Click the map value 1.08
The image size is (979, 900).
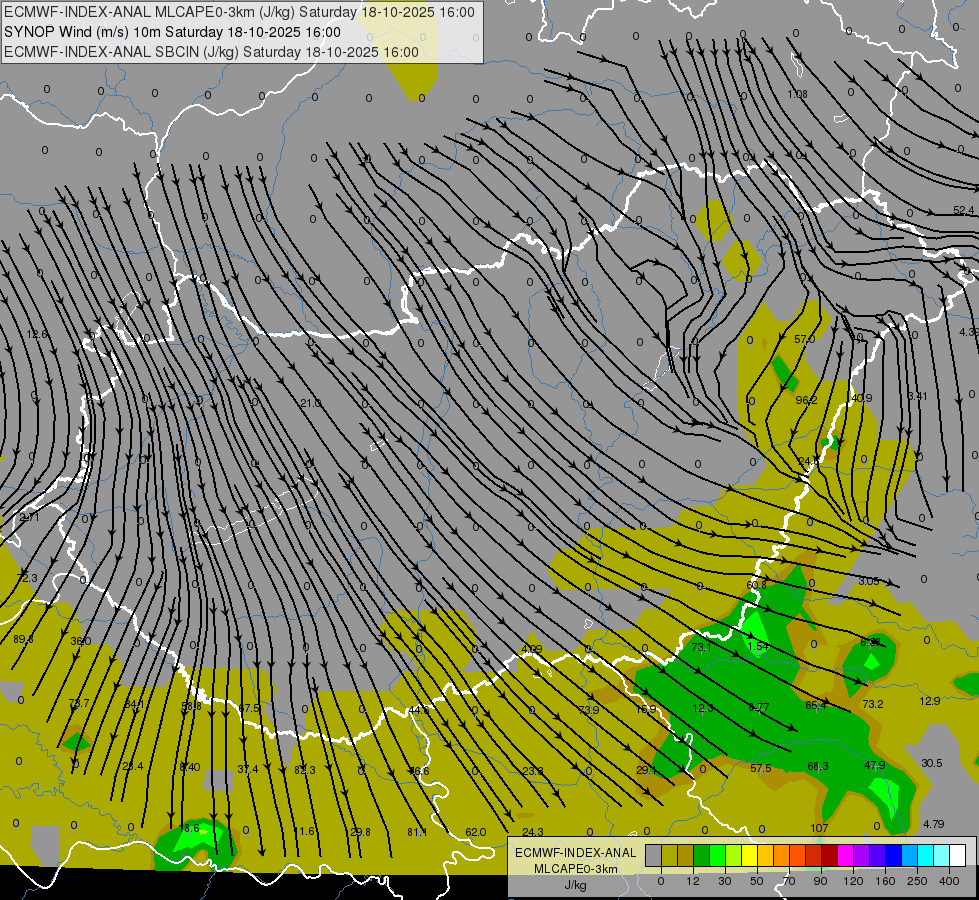(x=797, y=94)
